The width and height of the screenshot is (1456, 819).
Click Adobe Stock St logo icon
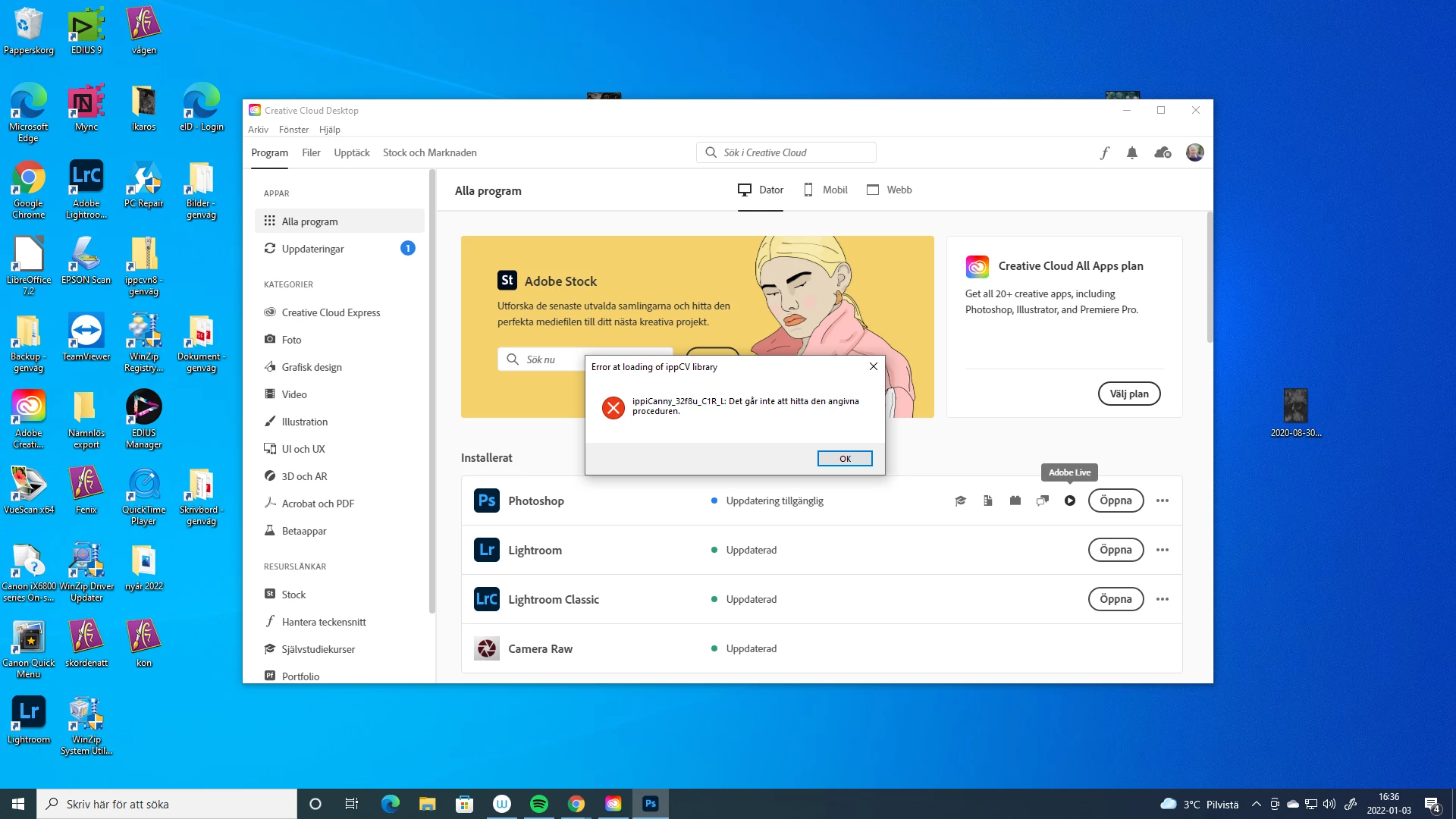point(507,281)
